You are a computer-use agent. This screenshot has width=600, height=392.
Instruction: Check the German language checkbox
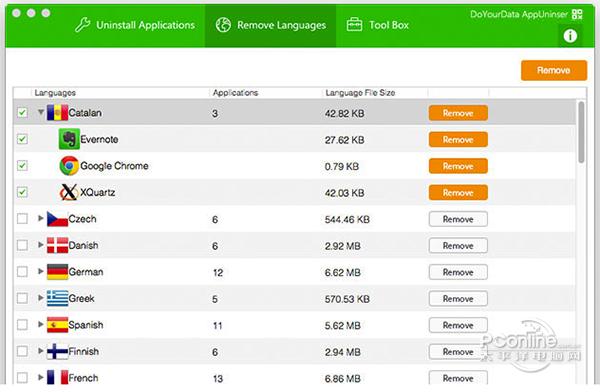[23, 272]
